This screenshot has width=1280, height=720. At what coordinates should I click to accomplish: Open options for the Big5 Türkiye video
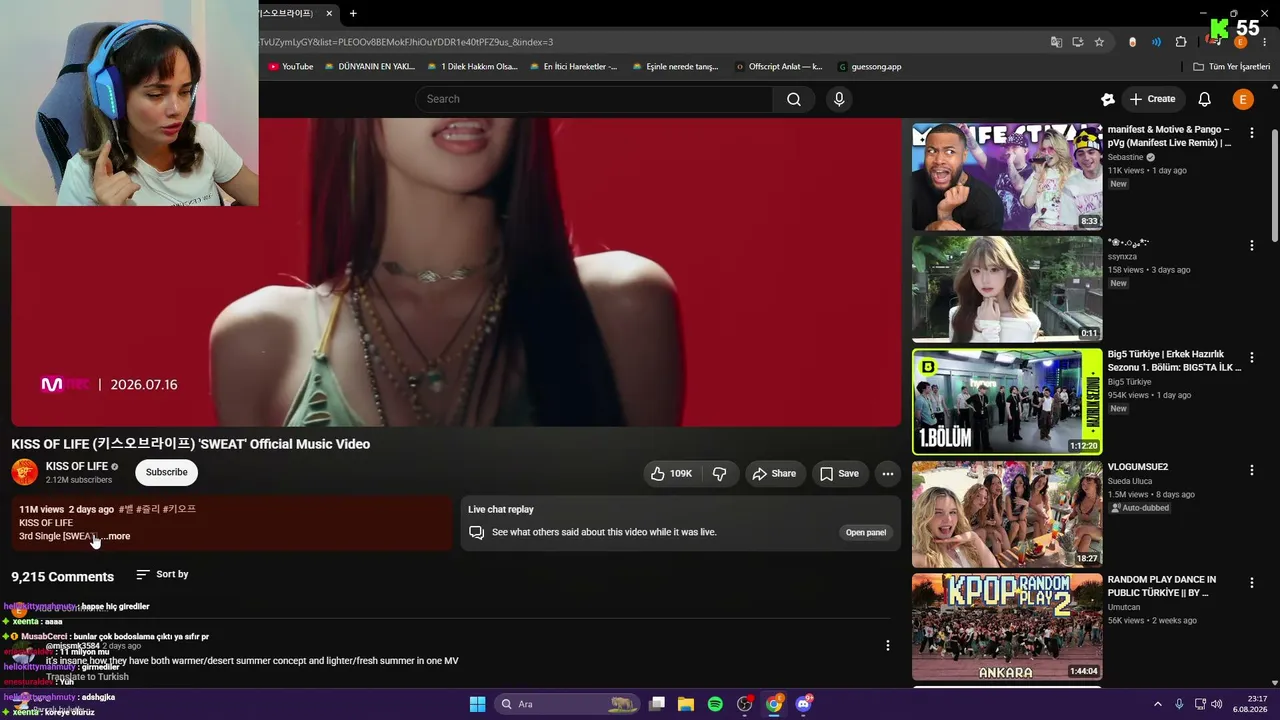coord(1251,358)
